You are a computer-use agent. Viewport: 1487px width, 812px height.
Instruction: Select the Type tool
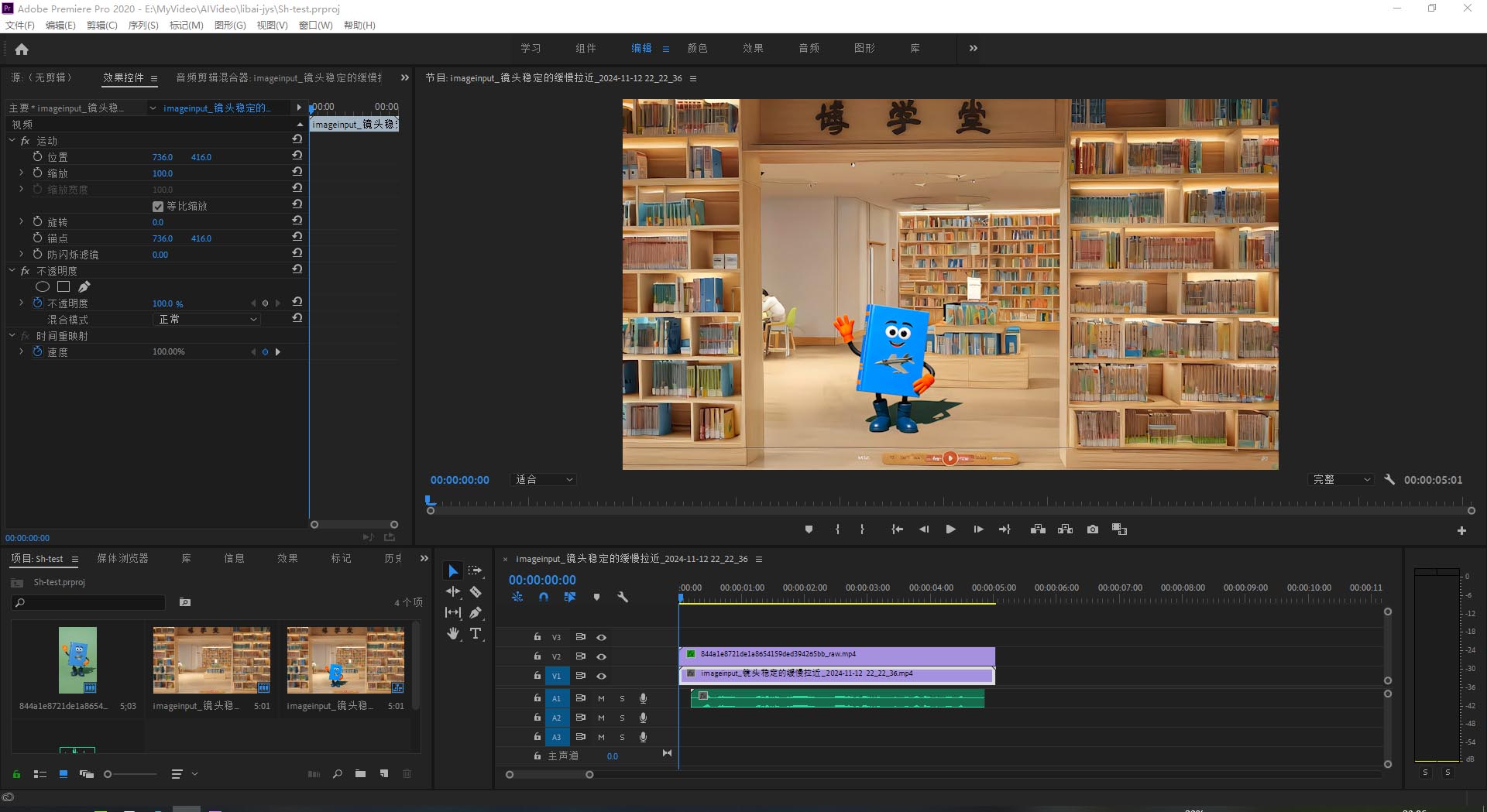[476, 633]
